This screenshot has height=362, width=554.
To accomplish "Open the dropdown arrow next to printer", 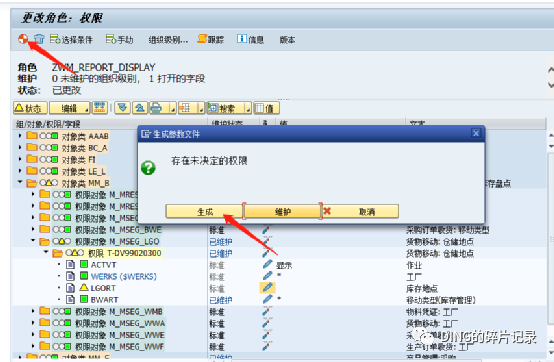I will [172, 108].
